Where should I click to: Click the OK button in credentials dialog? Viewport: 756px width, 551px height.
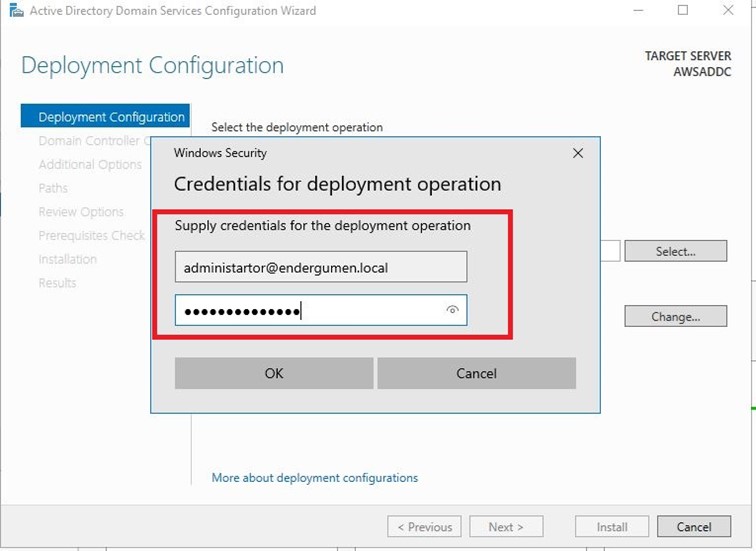(274, 373)
